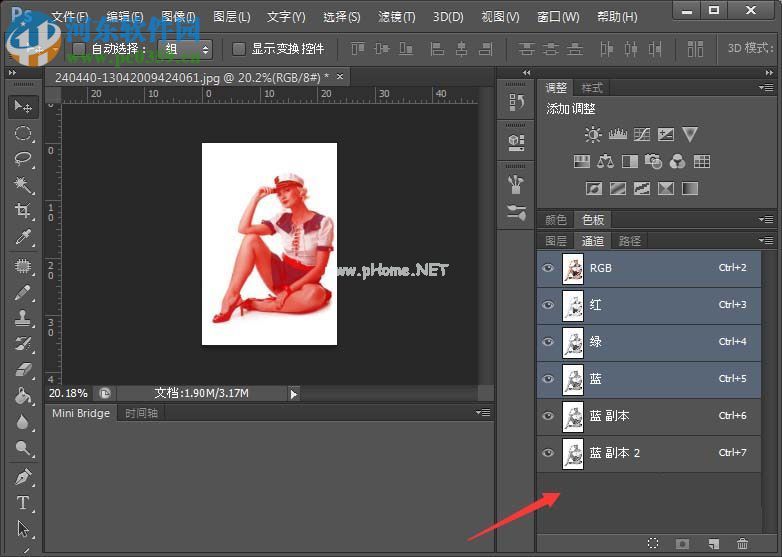Check the 显示变换控件 checkbox

click(239, 49)
